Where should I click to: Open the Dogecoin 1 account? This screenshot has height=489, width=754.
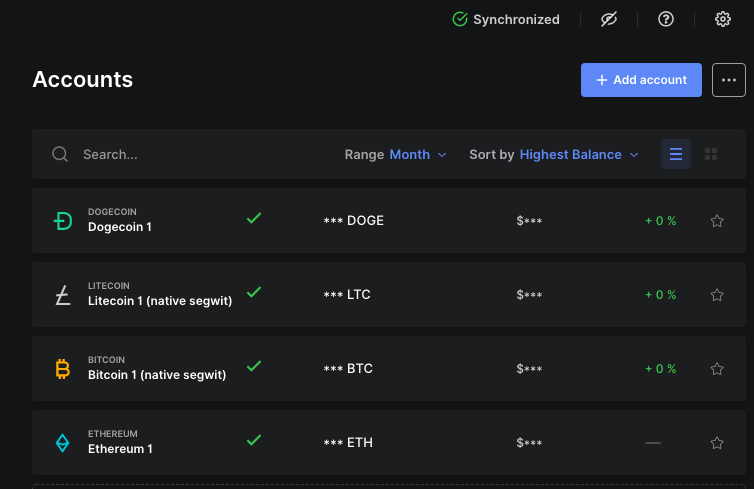pos(389,221)
